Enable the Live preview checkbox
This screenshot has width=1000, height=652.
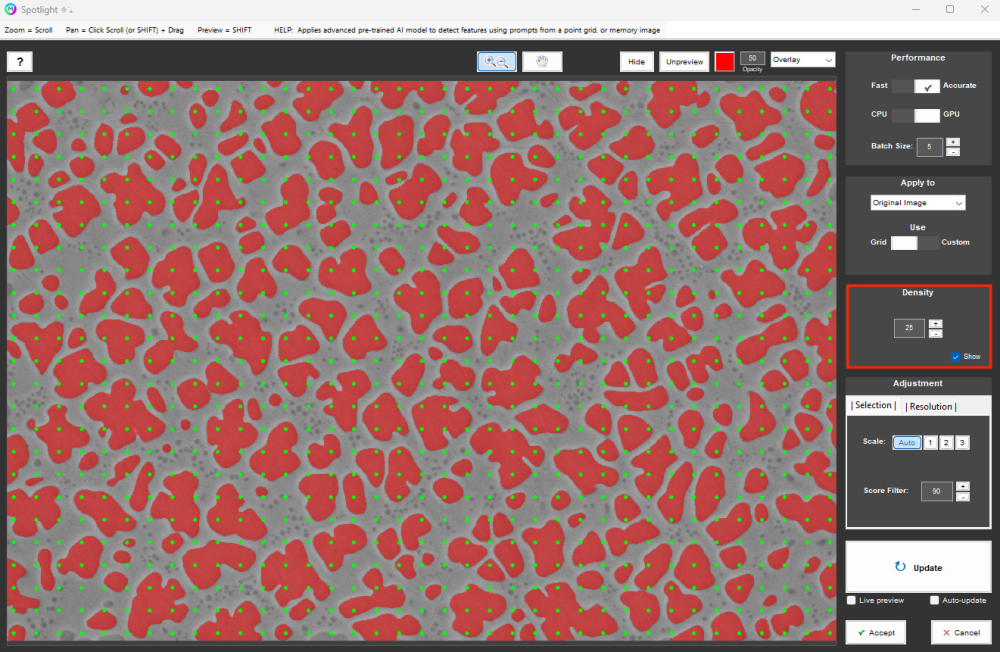coord(851,600)
